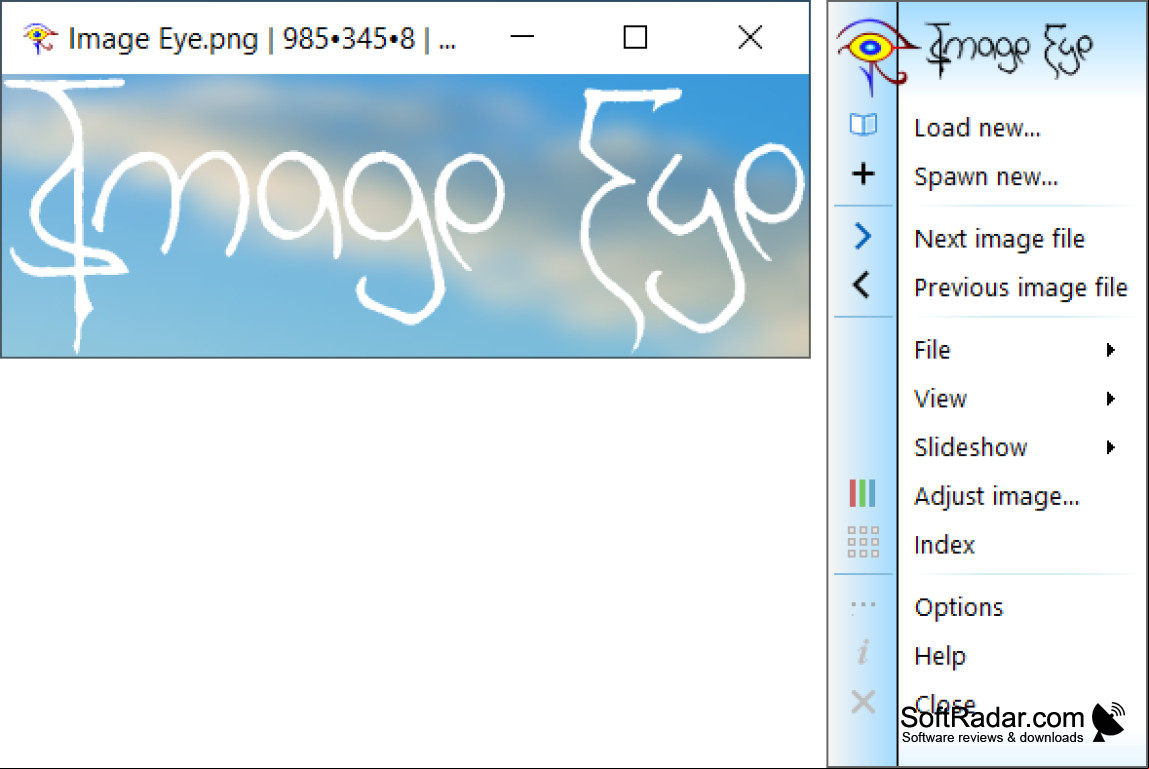
Task: Click the gray X icon beside Close
Action: pos(863,702)
